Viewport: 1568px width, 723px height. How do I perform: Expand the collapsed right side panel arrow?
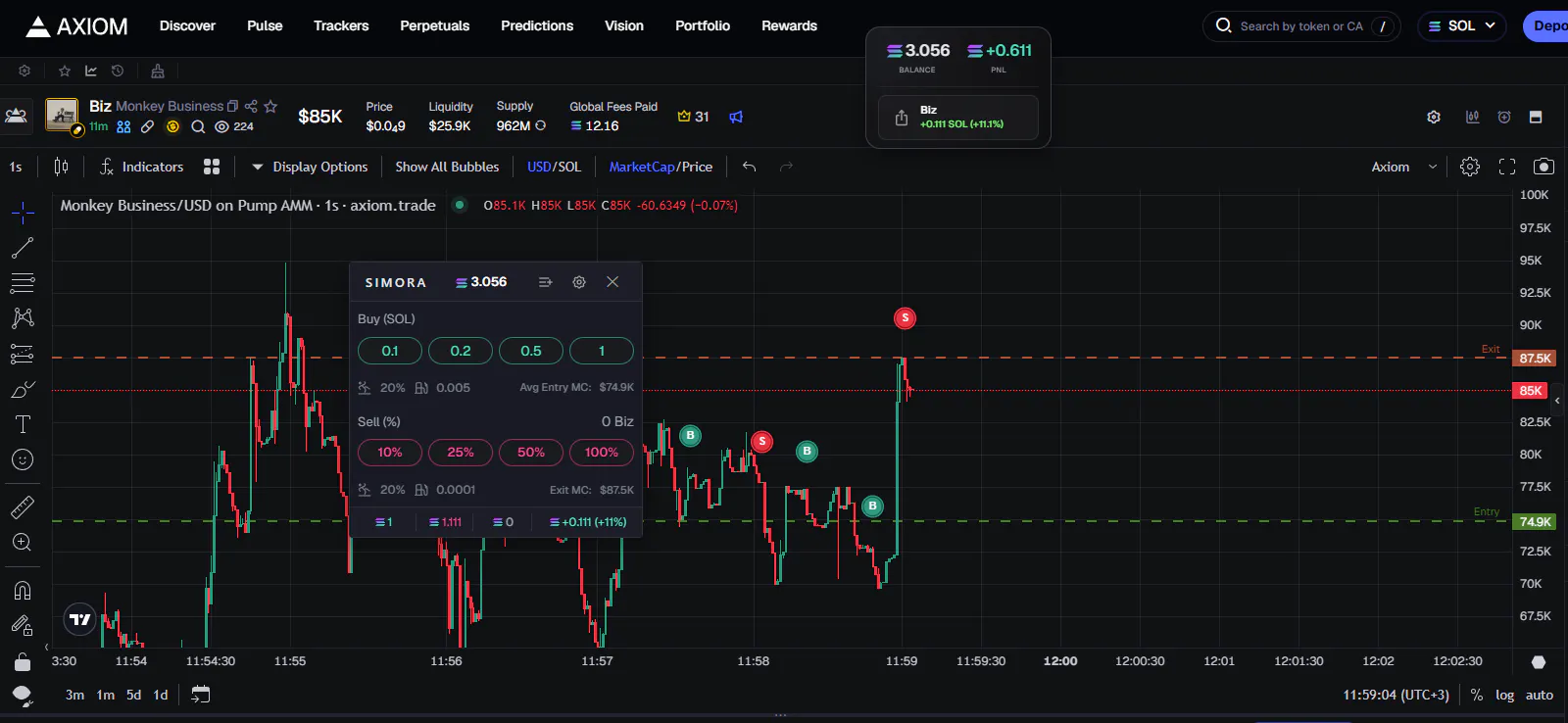click(x=1557, y=401)
